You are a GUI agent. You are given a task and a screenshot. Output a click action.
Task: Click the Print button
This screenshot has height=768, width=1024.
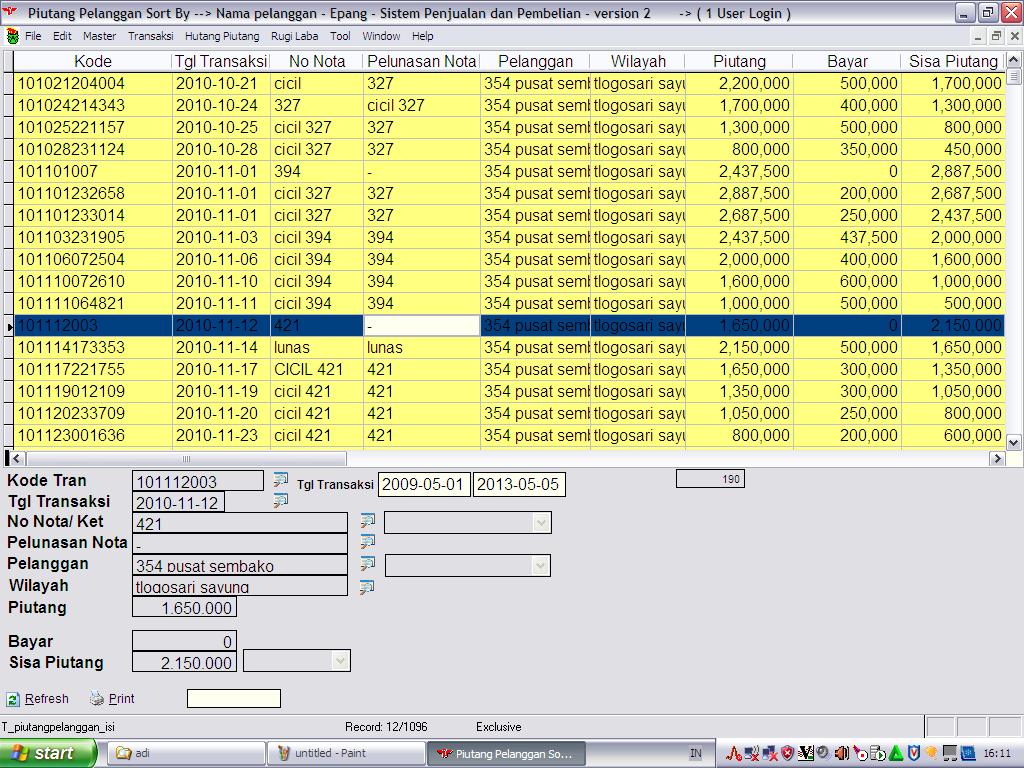coord(112,699)
